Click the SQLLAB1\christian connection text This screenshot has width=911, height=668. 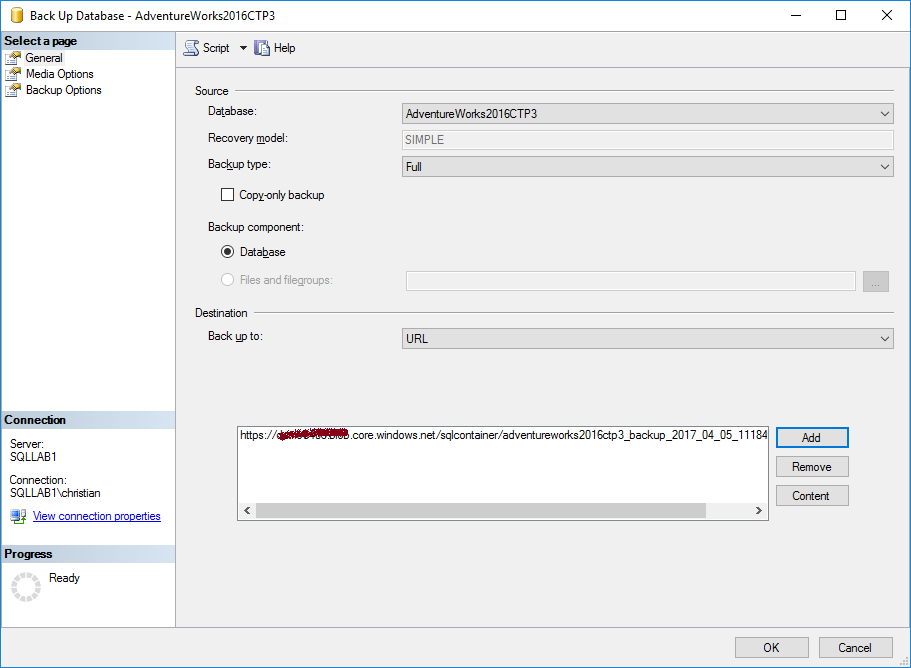(x=55, y=493)
